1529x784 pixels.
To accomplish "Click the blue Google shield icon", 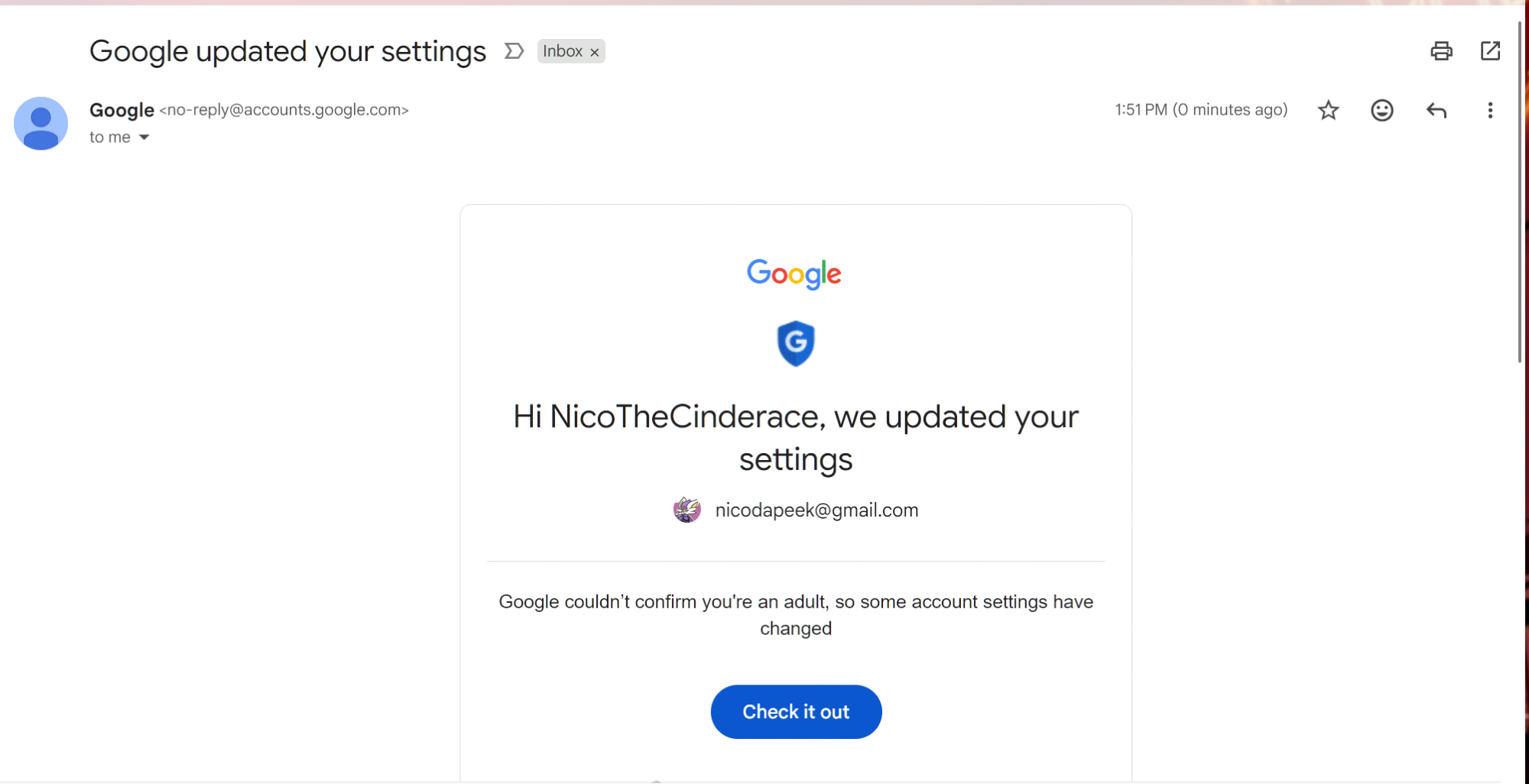I will 796,343.
